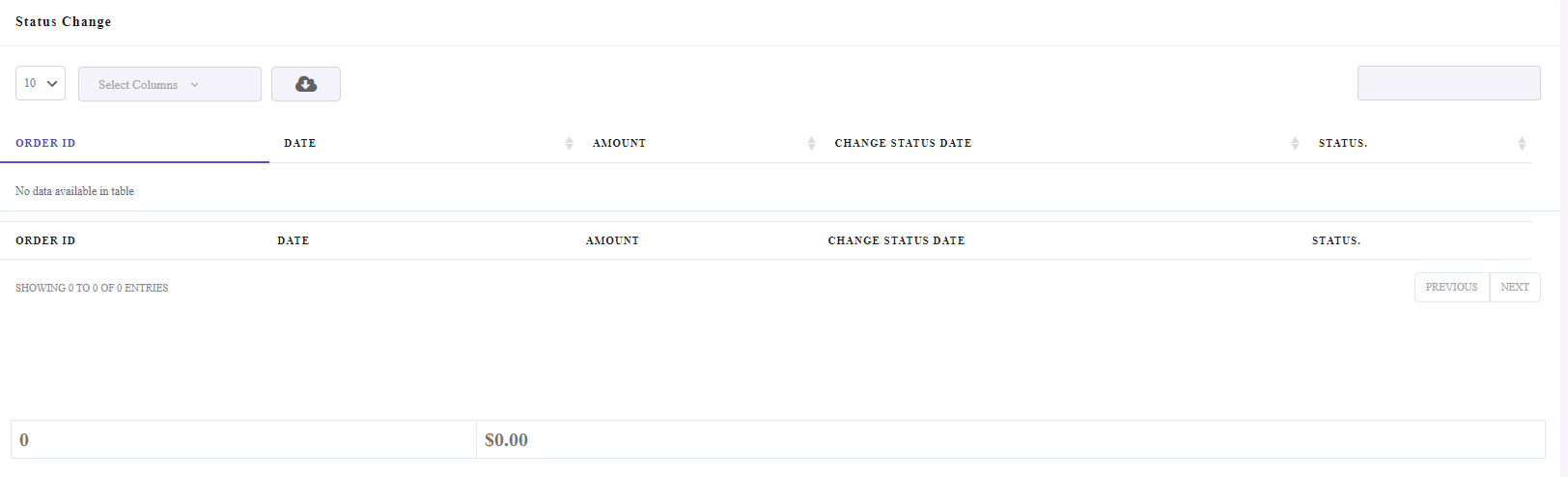Click the Status. header label
The height and width of the screenshot is (477, 1568).
click(1343, 143)
